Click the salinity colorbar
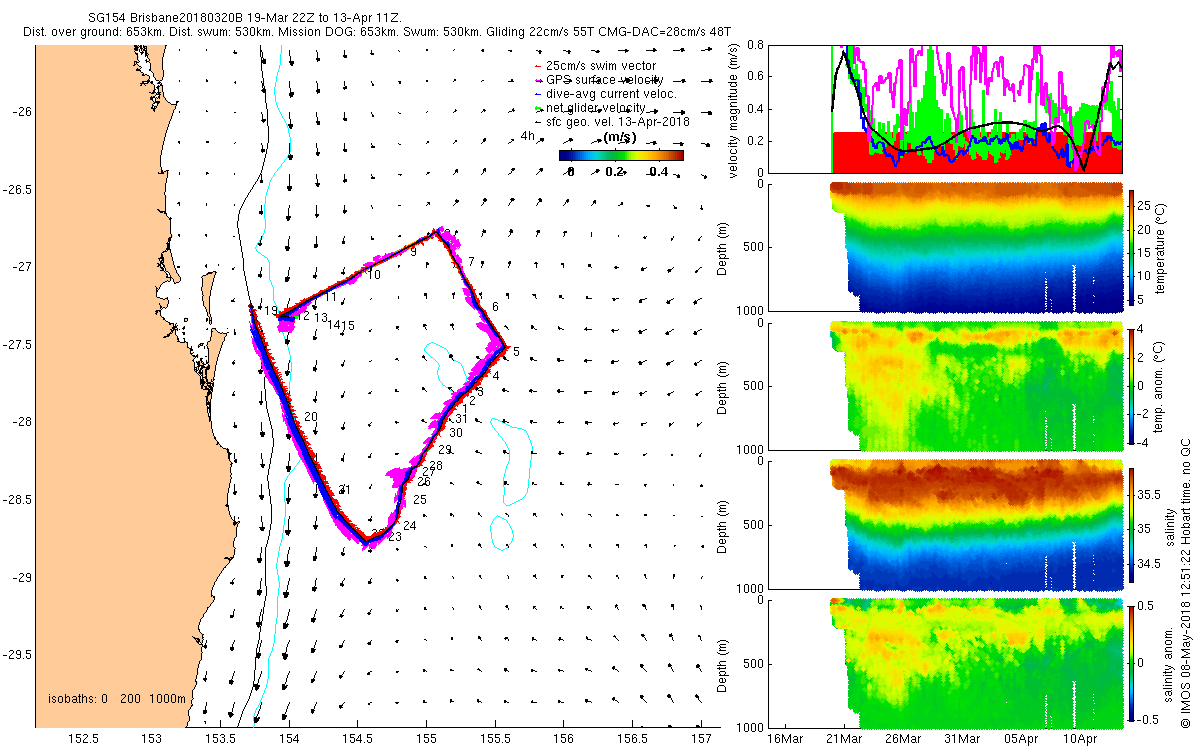The width and height of the screenshot is (1200, 750). (x=1131, y=525)
